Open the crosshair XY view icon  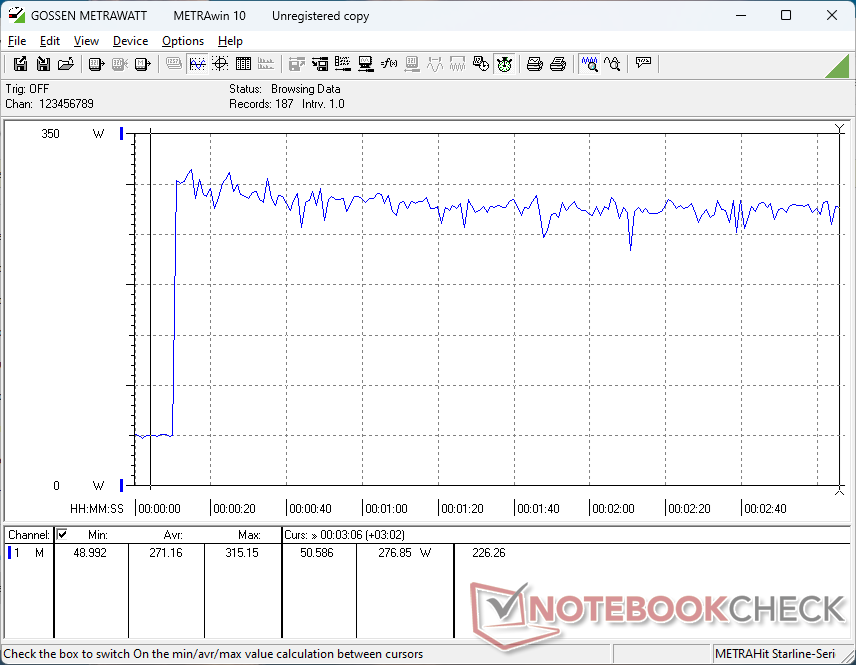[220, 64]
